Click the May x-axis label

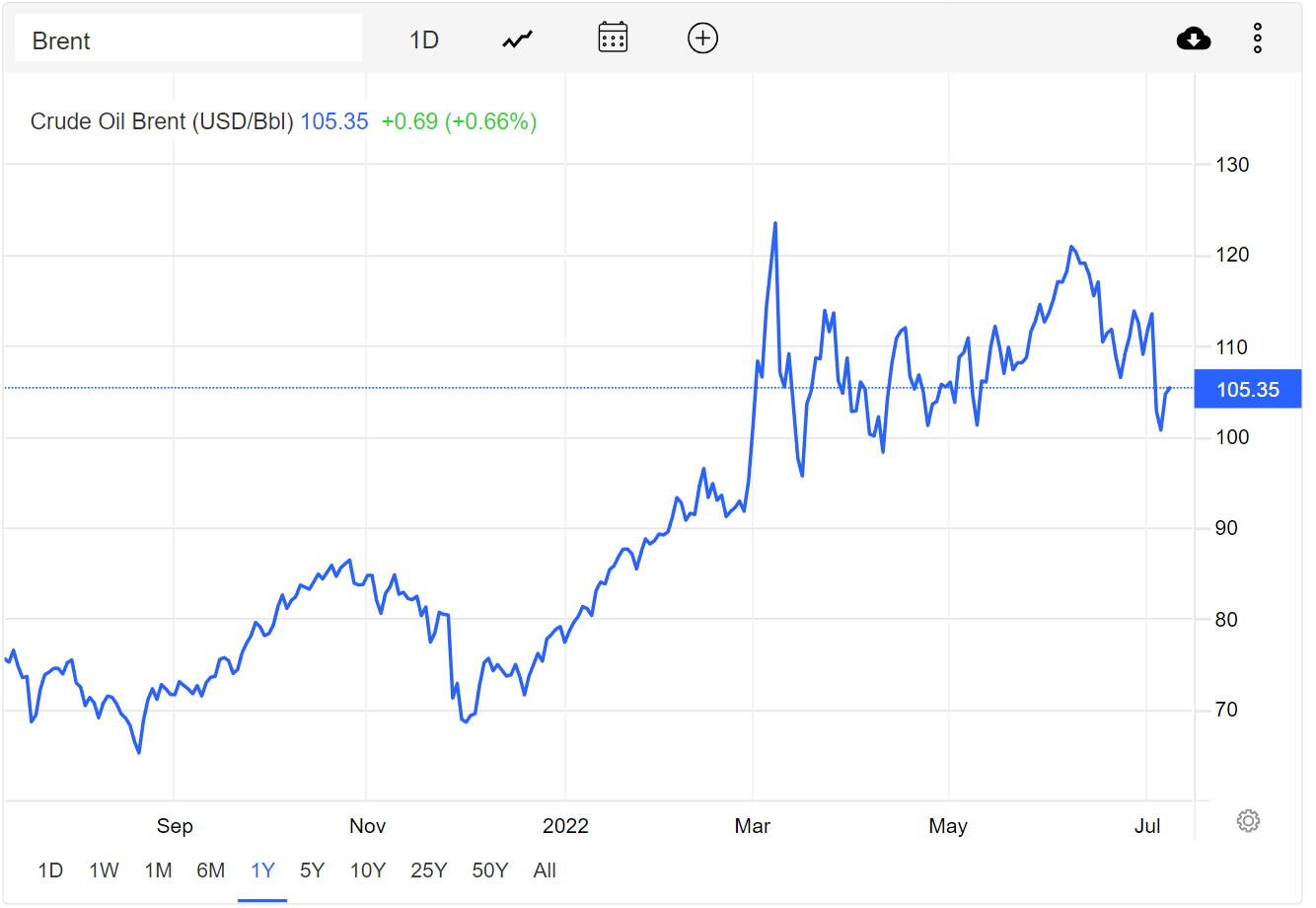click(x=948, y=826)
